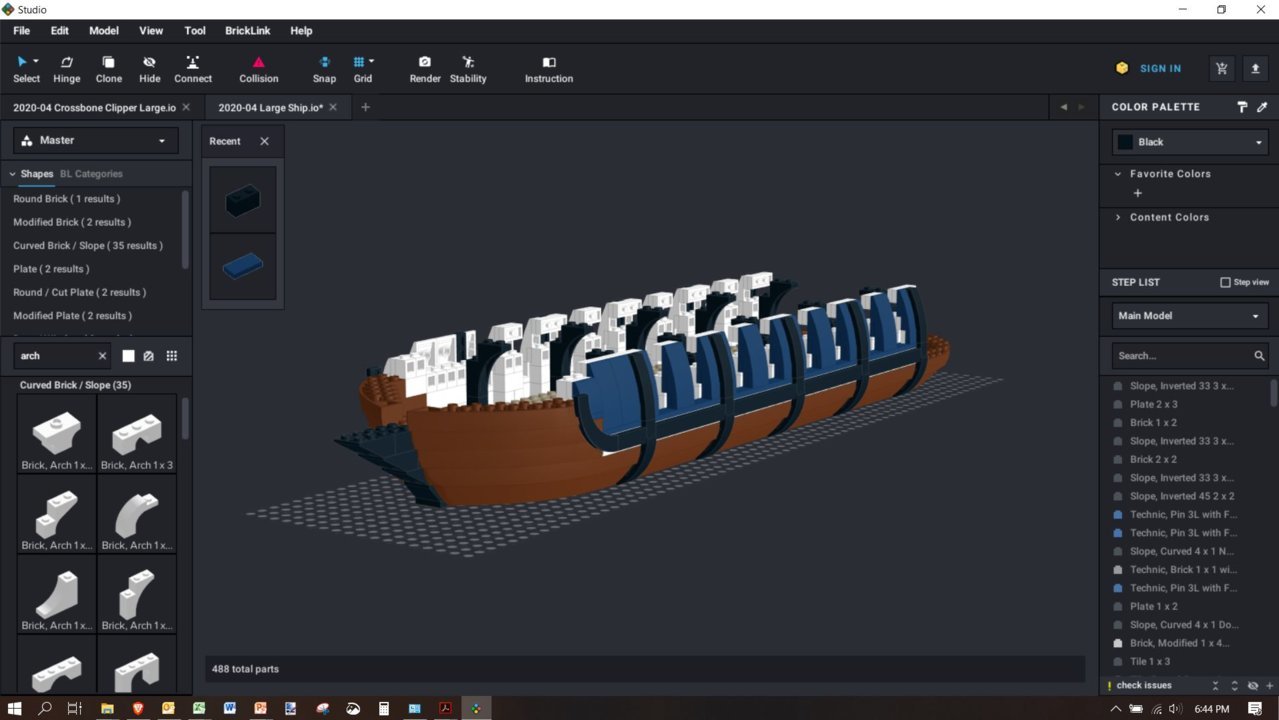This screenshot has width=1279, height=720.
Task: Select the Select tool icon
Action: [22, 62]
